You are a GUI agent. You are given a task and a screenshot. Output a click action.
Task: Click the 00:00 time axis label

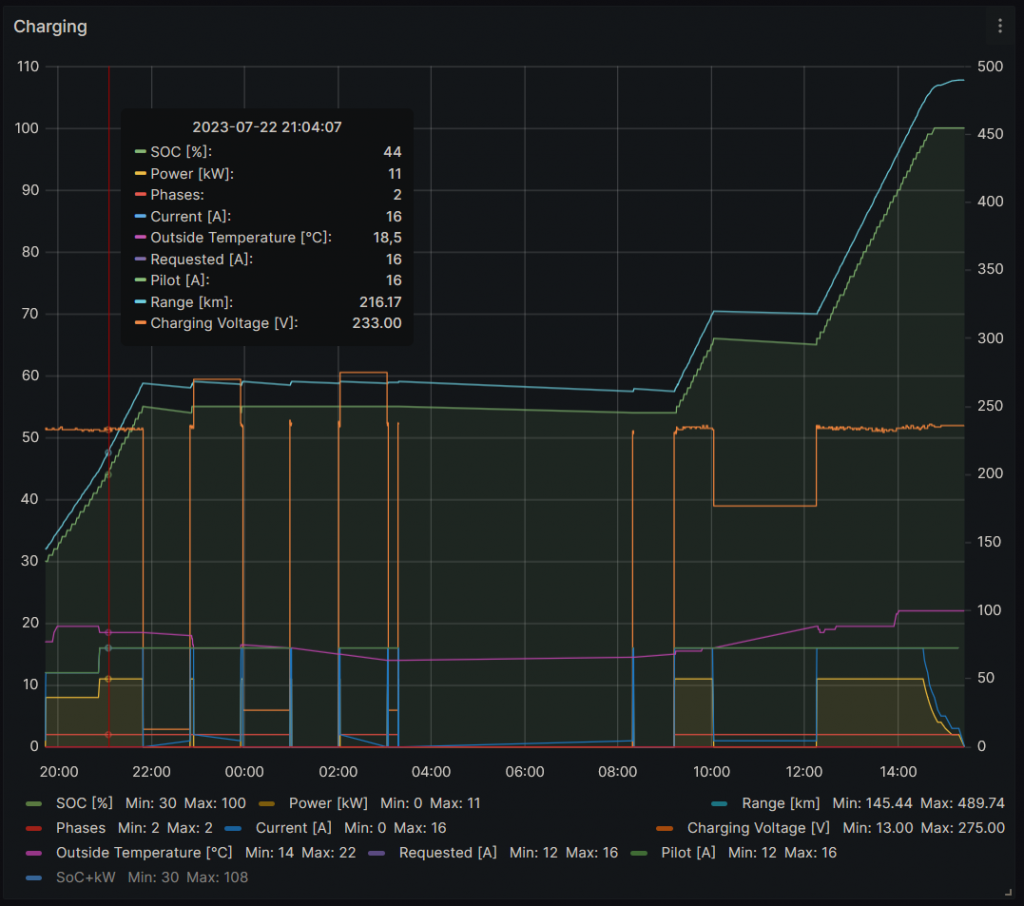(244, 772)
